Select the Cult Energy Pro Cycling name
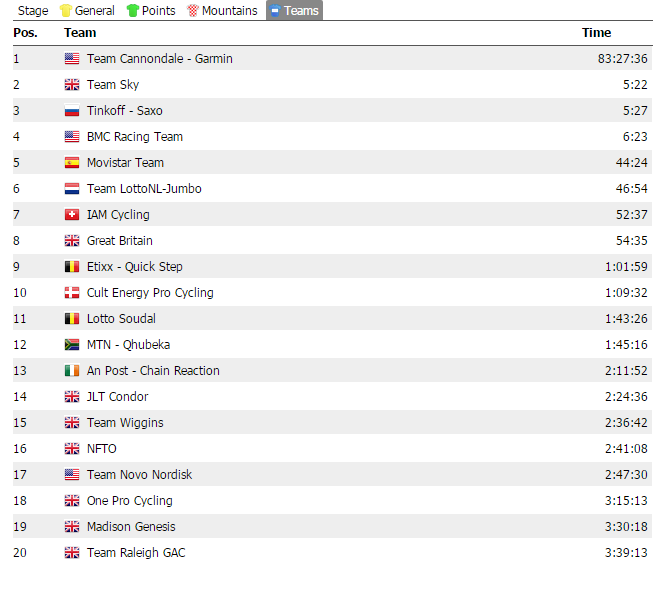 pos(150,293)
